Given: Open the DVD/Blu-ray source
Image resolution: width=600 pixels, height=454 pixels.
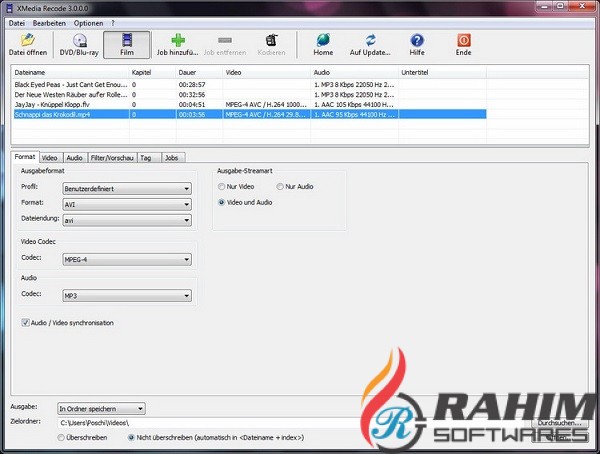Looking at the screenshot, I should (x=79, y=45).
